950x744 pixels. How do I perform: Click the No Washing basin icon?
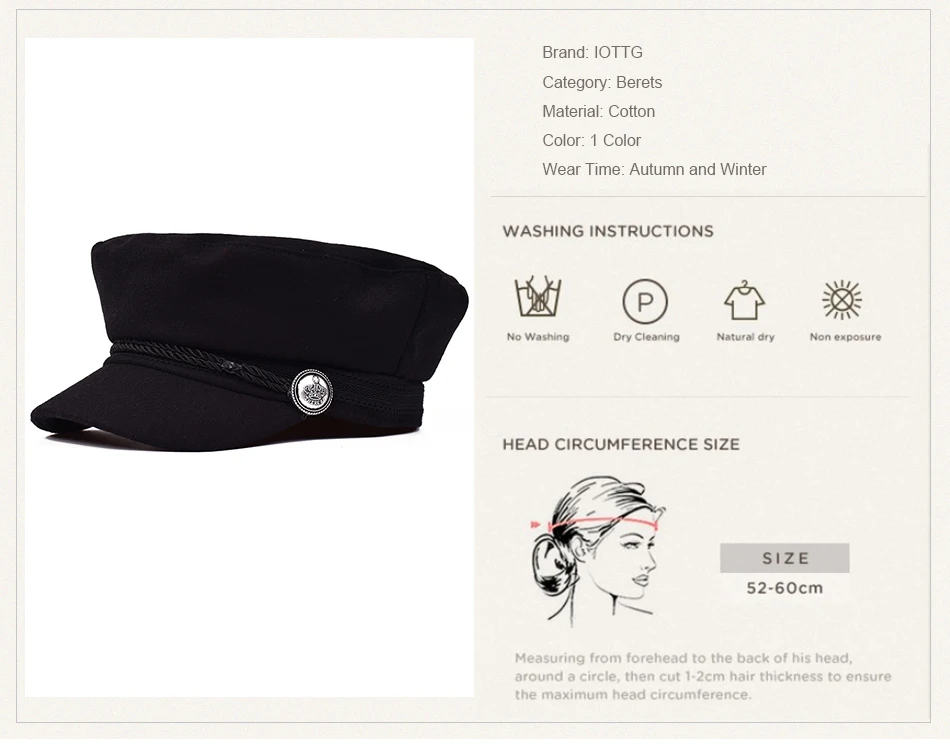(537, 297)
